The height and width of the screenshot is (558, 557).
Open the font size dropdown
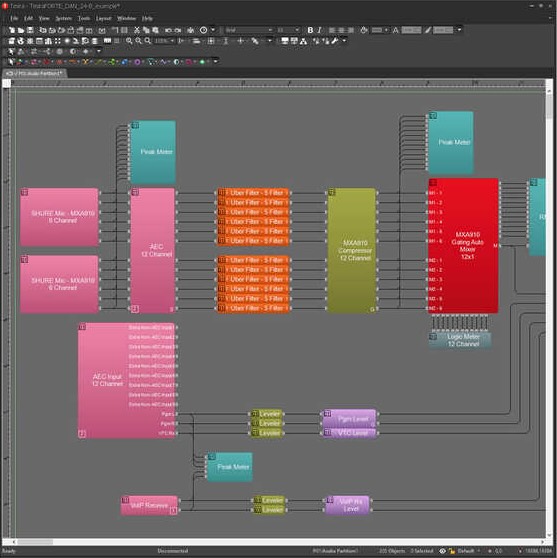288,30
